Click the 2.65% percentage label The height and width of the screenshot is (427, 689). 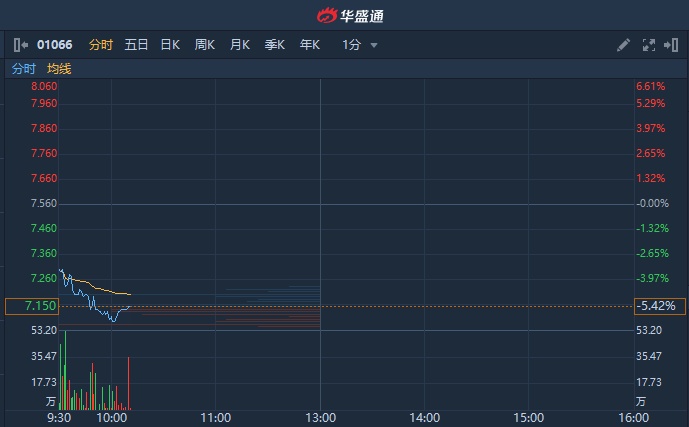tap(650, 154)
